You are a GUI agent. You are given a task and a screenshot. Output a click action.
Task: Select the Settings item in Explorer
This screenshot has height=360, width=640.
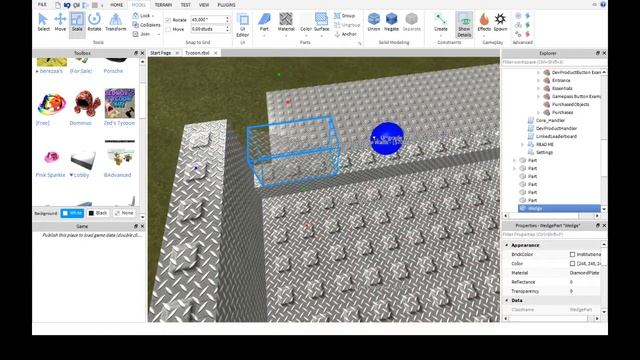(544, 152)
